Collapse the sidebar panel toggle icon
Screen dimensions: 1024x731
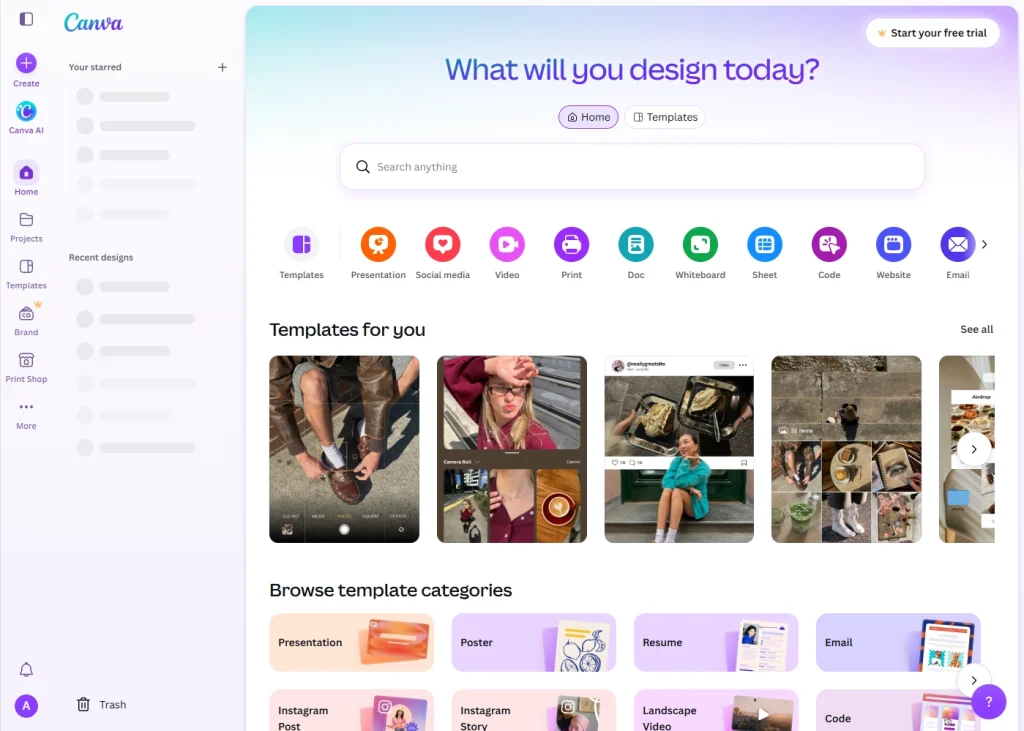[26, 19]
